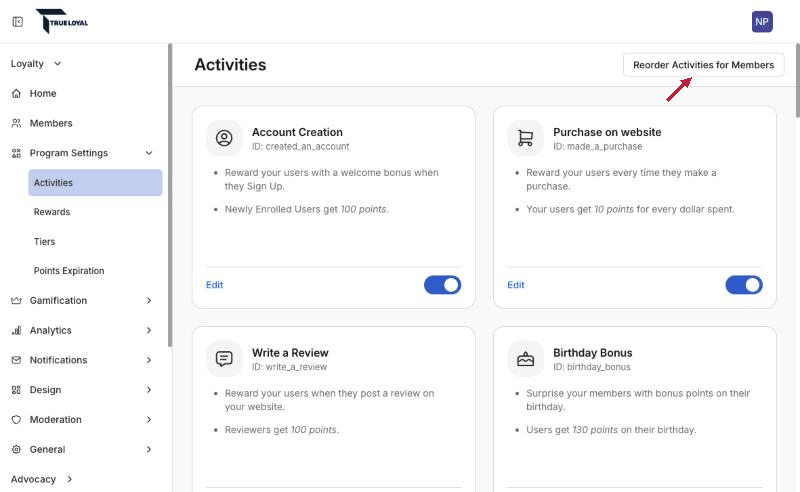
Task: Click the ID: created_an_account text
Action: 301,146
